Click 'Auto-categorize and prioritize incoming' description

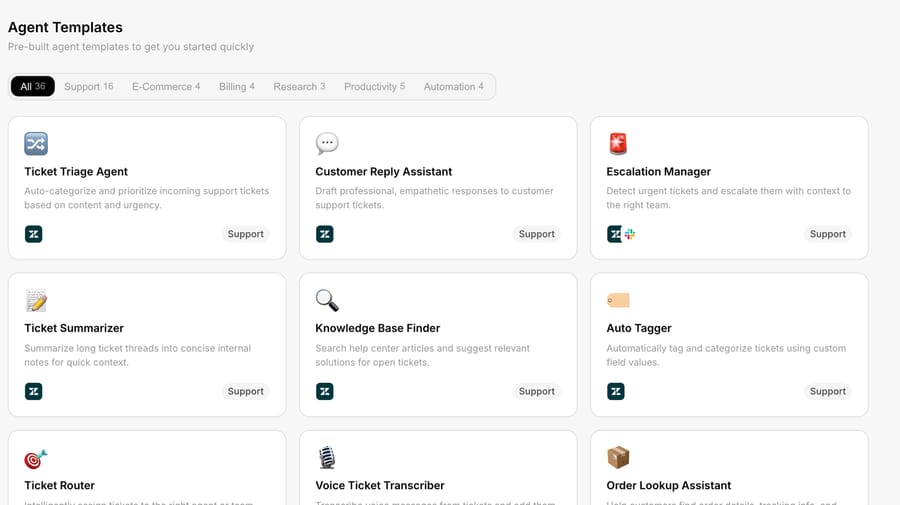146,198
